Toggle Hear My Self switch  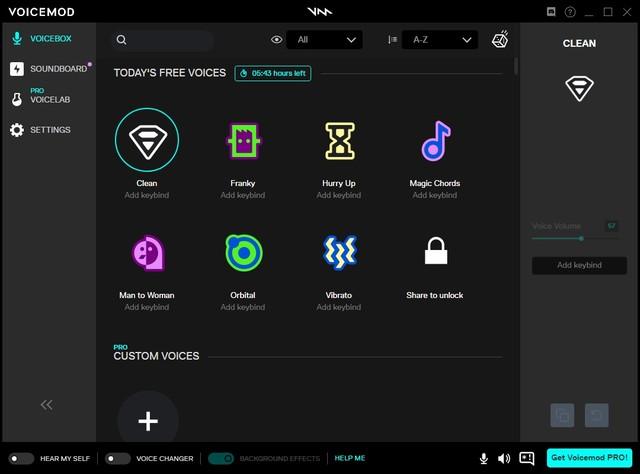click(x=21, y=458)
